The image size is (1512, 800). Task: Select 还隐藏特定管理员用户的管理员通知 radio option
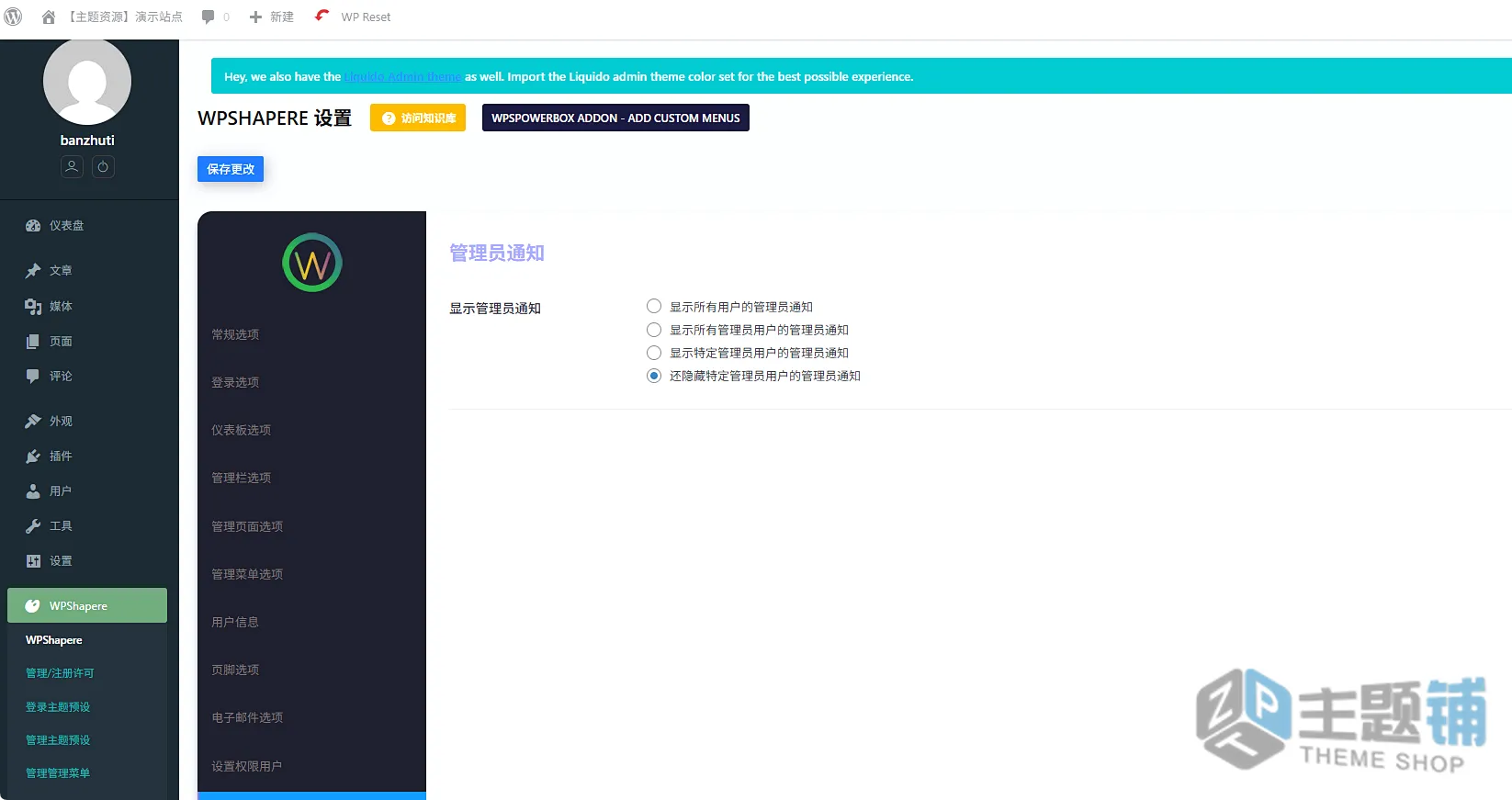pos(654,376)
